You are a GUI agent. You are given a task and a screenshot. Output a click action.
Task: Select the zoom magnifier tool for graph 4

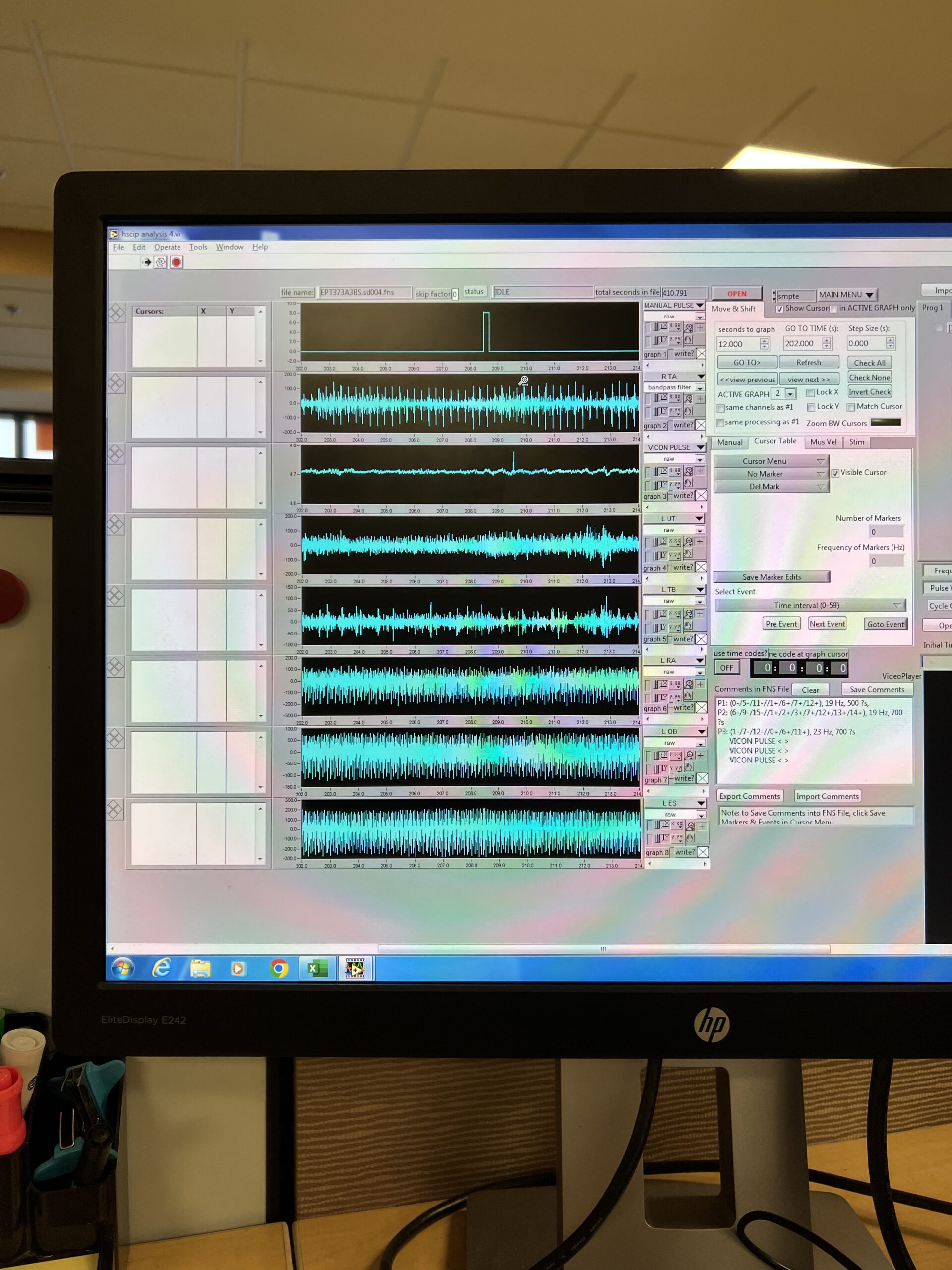pos(689,542)
